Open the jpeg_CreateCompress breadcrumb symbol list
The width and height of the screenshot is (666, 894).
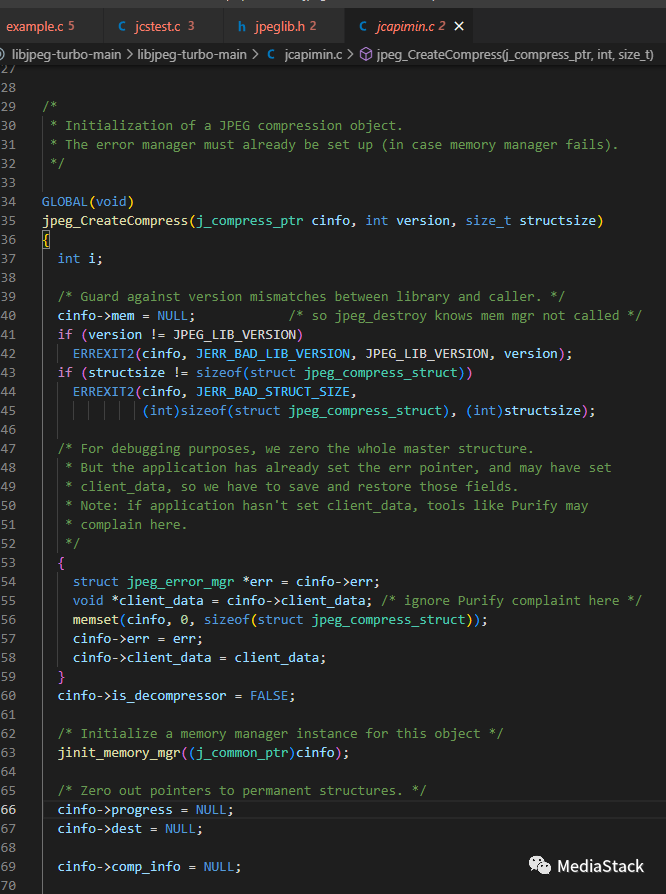point(515,53)
